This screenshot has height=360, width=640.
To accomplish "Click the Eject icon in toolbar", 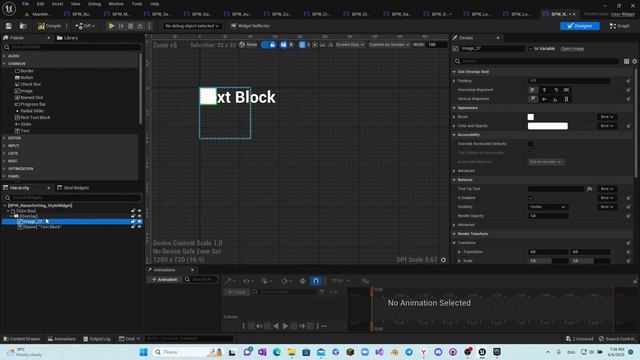I will [x=140, y=26].
